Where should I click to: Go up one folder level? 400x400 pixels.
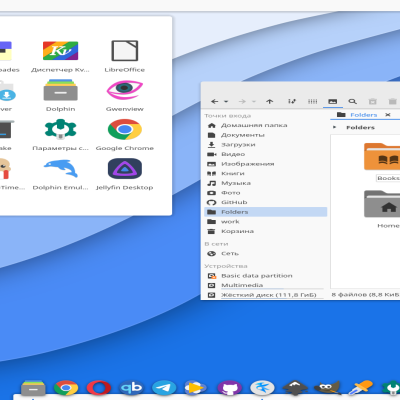pos(270,101)
